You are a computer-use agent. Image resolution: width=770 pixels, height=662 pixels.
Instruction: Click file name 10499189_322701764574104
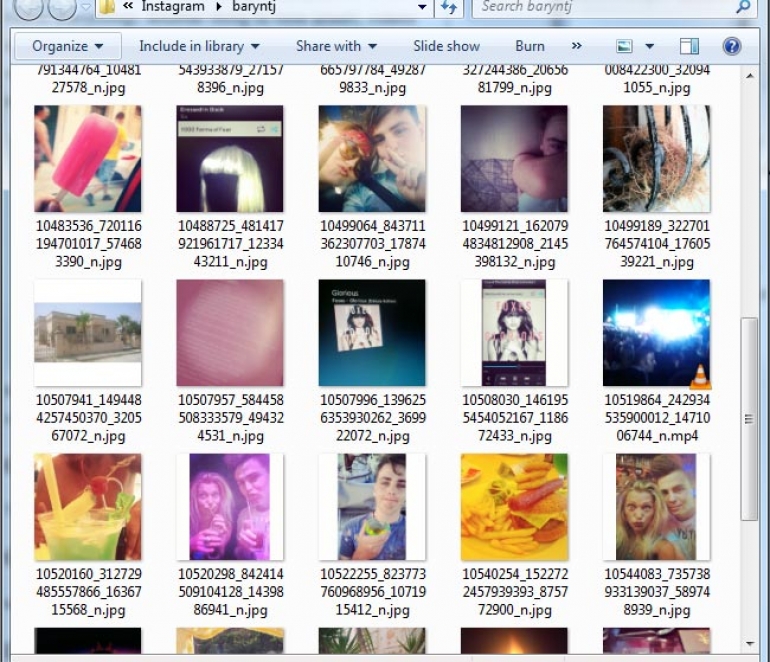657,244
